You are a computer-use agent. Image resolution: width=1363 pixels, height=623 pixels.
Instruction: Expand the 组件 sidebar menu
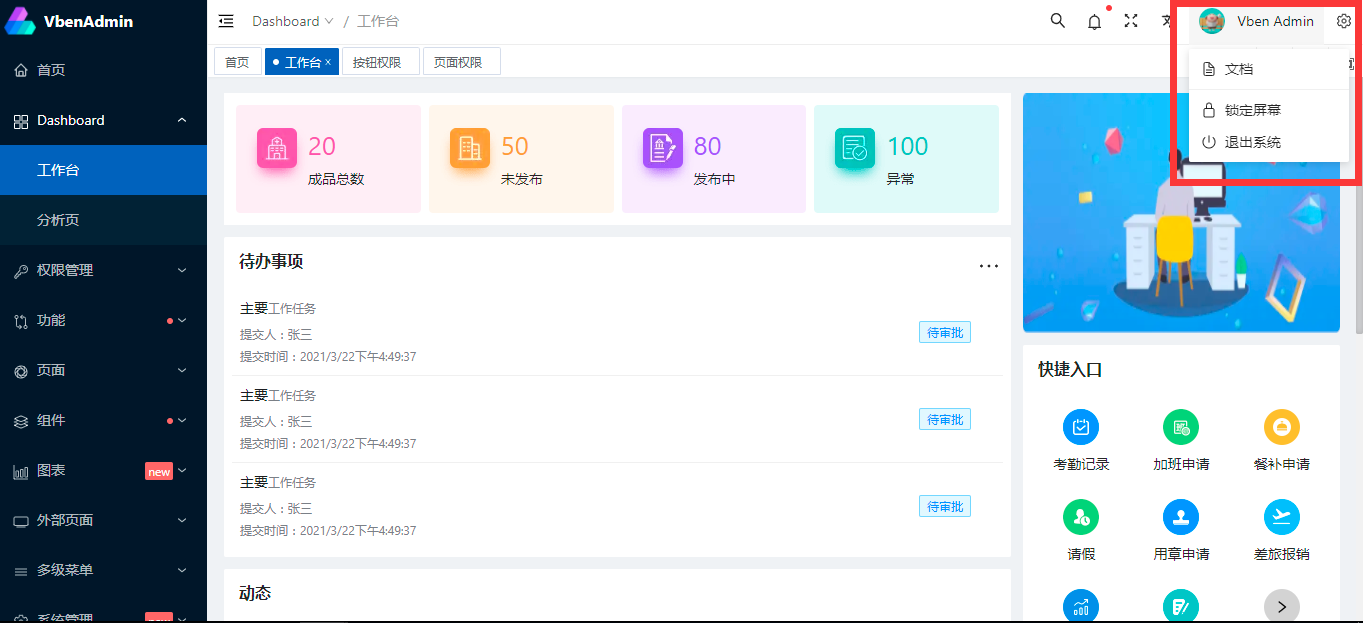182,420
